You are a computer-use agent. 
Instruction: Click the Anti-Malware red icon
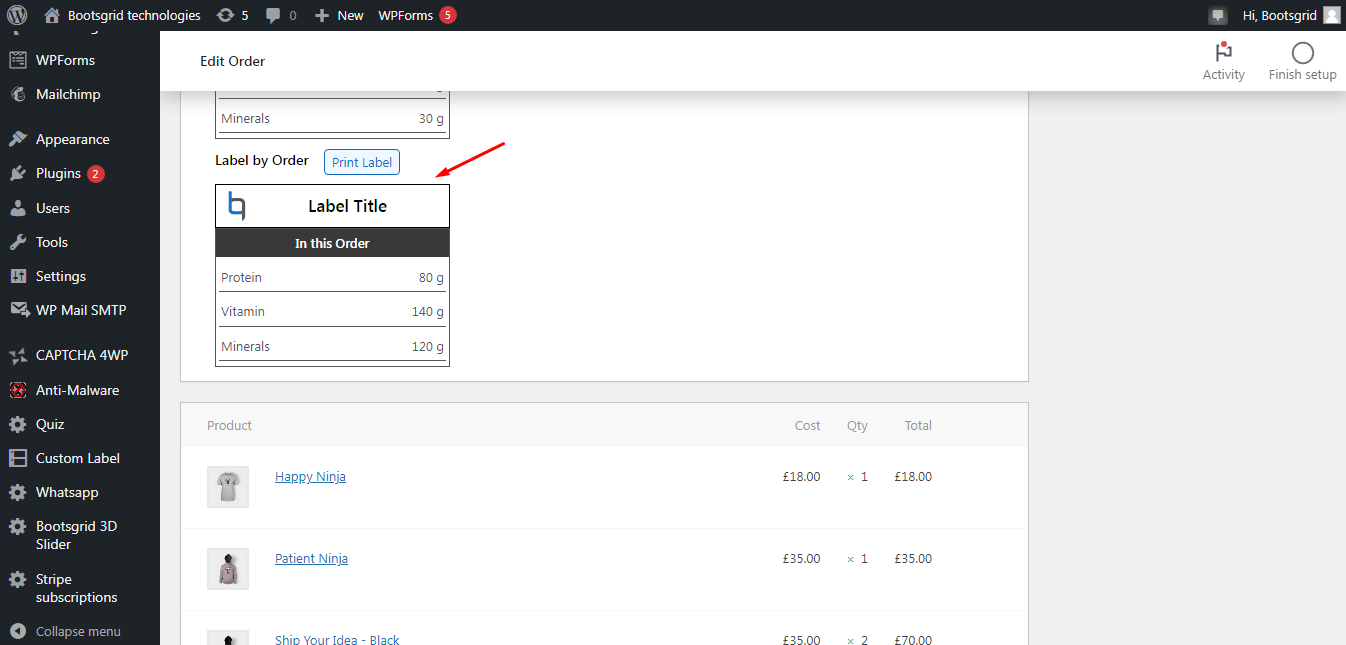18,390
